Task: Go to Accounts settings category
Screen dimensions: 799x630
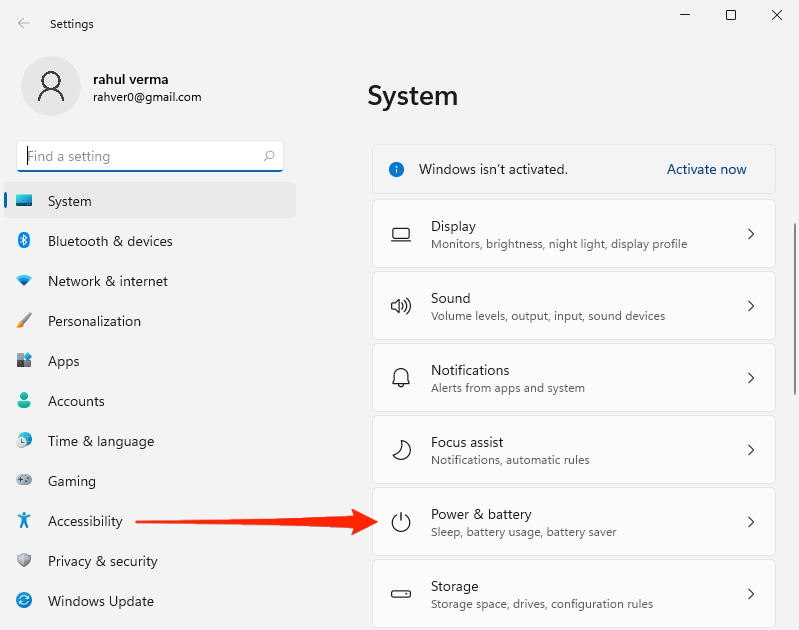Action: (x=76, y=401)
